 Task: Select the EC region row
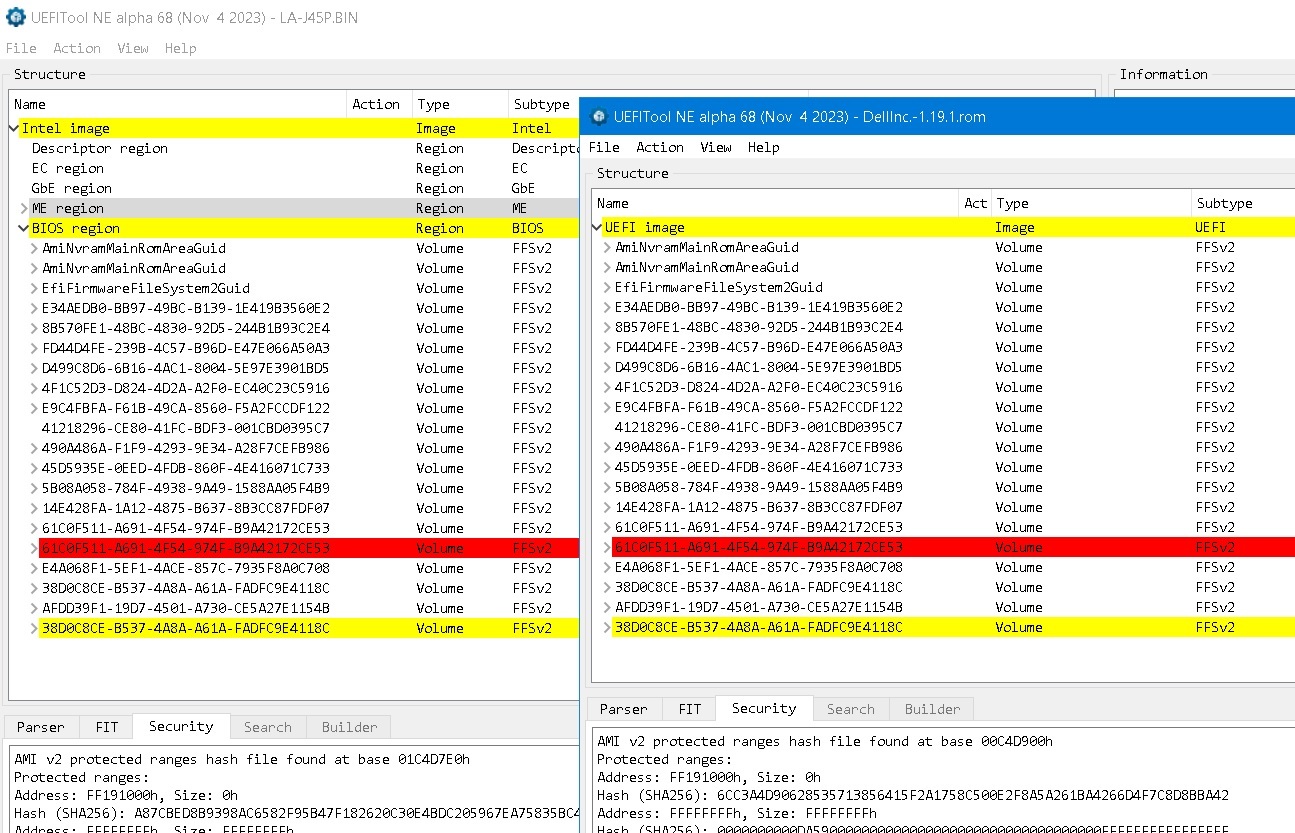(x=67, y=168)
